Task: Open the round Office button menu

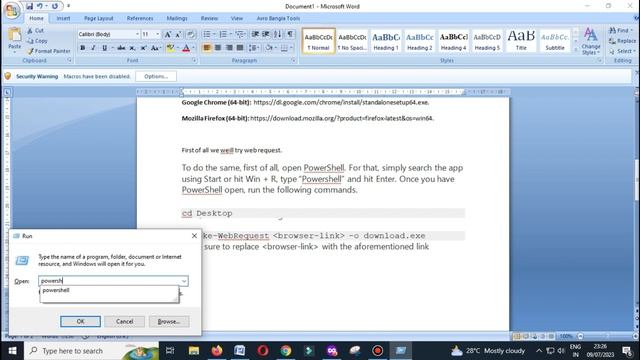Action: coord(12,11)
